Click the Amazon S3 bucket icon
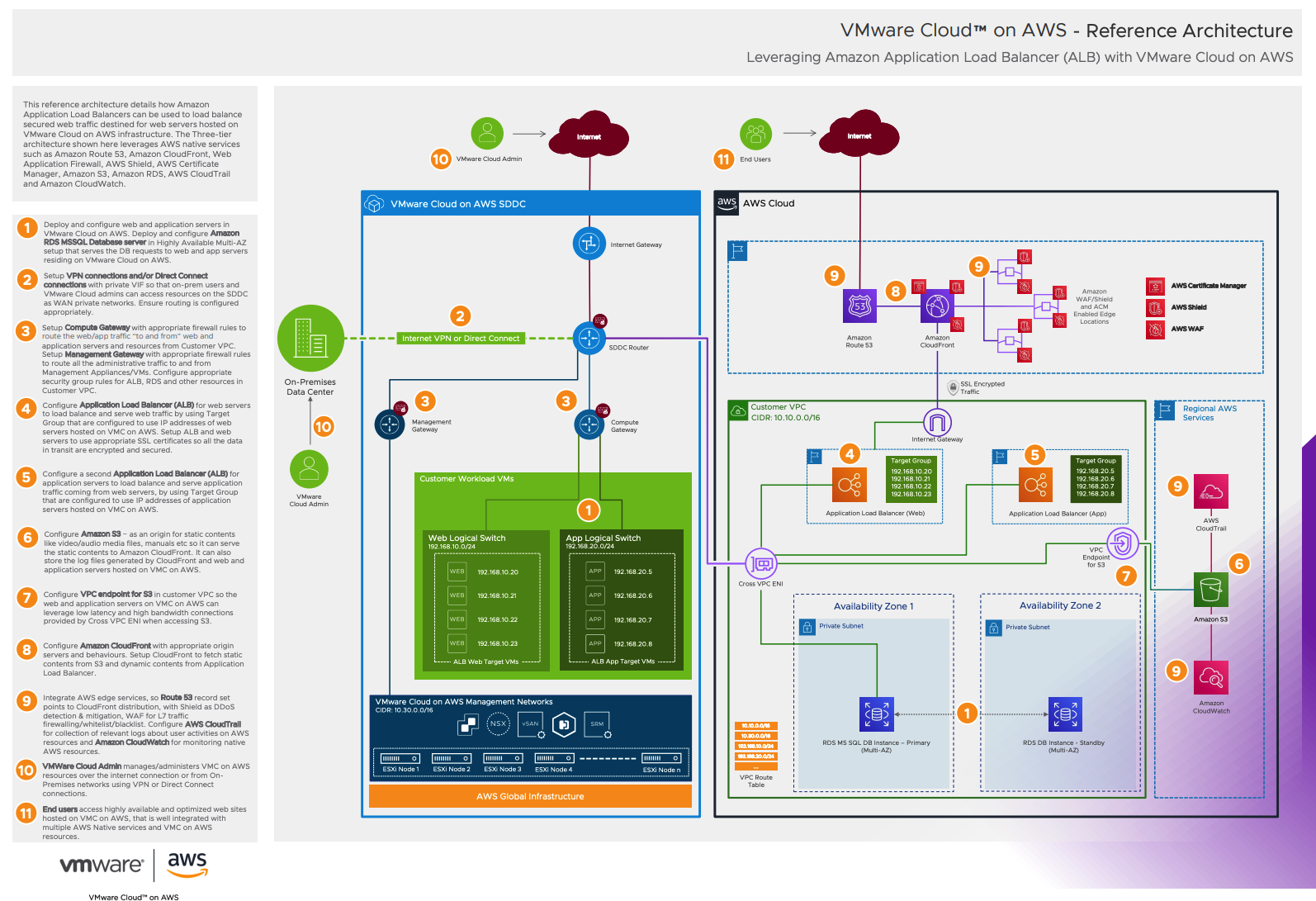The height and width of the screenshot is (901, 1316). (x=1211, y=590)
